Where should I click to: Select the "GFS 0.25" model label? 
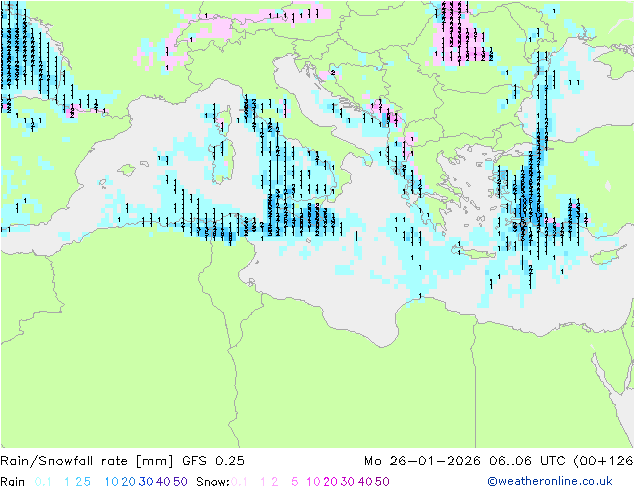[x=213, y=461]
